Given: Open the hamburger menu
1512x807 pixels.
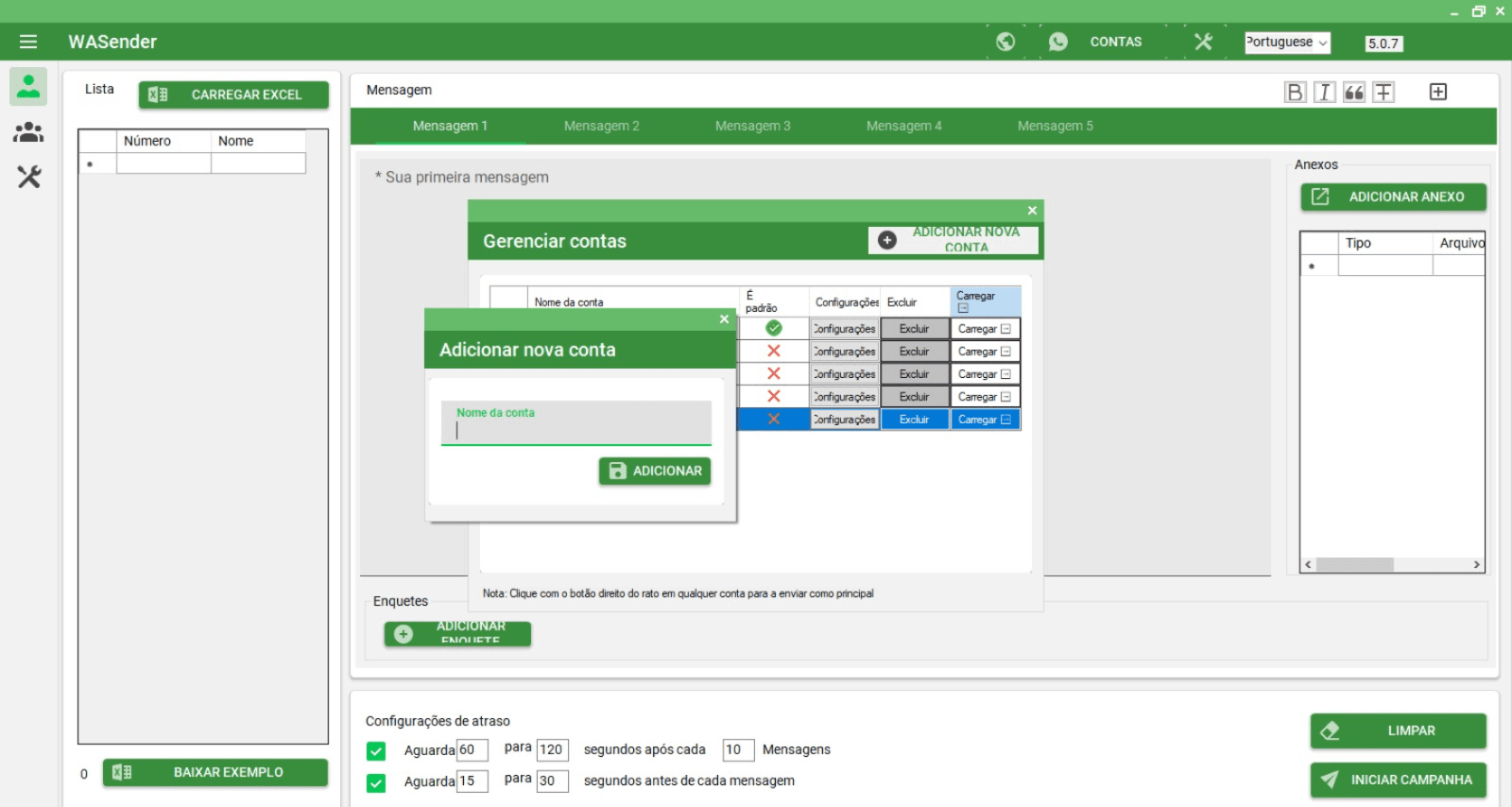Looking at the screenshot, I should pyautogui.click(x=28, y=42).
